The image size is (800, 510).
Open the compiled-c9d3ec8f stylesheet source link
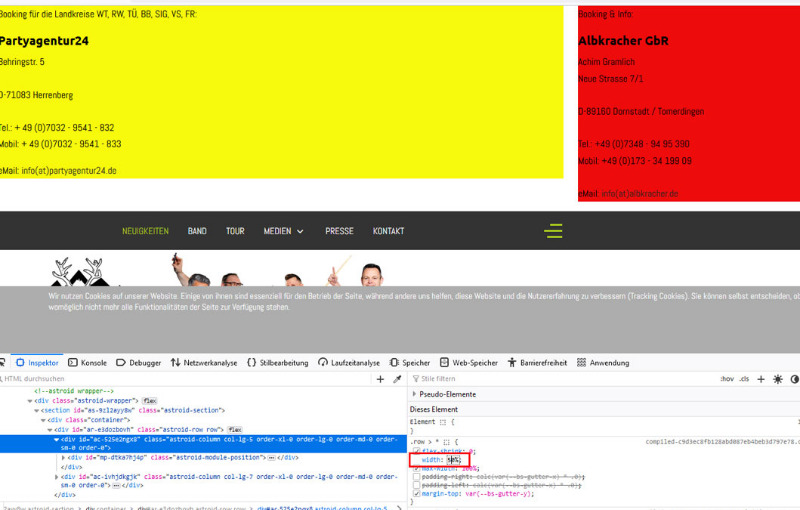pos(722,442)
